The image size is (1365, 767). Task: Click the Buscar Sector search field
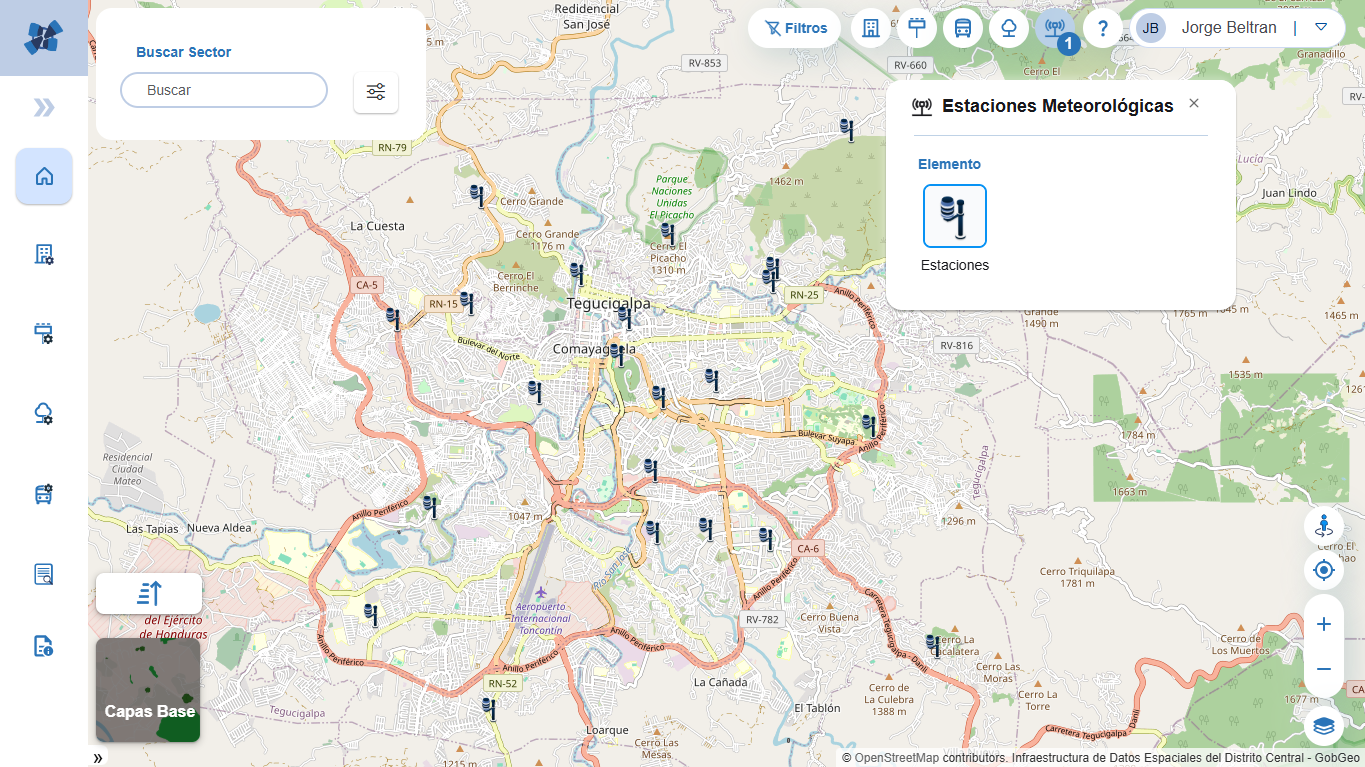pos(224,90)
